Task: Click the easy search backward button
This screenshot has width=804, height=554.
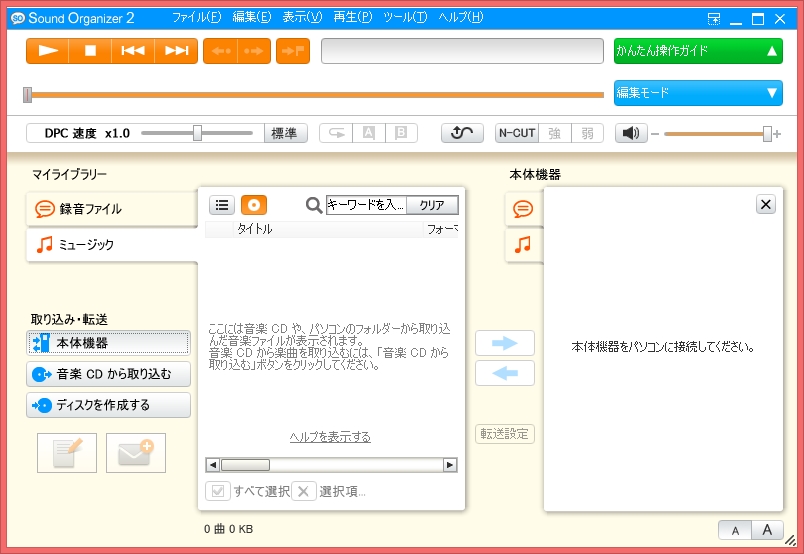Action: (x=220, y=51)
